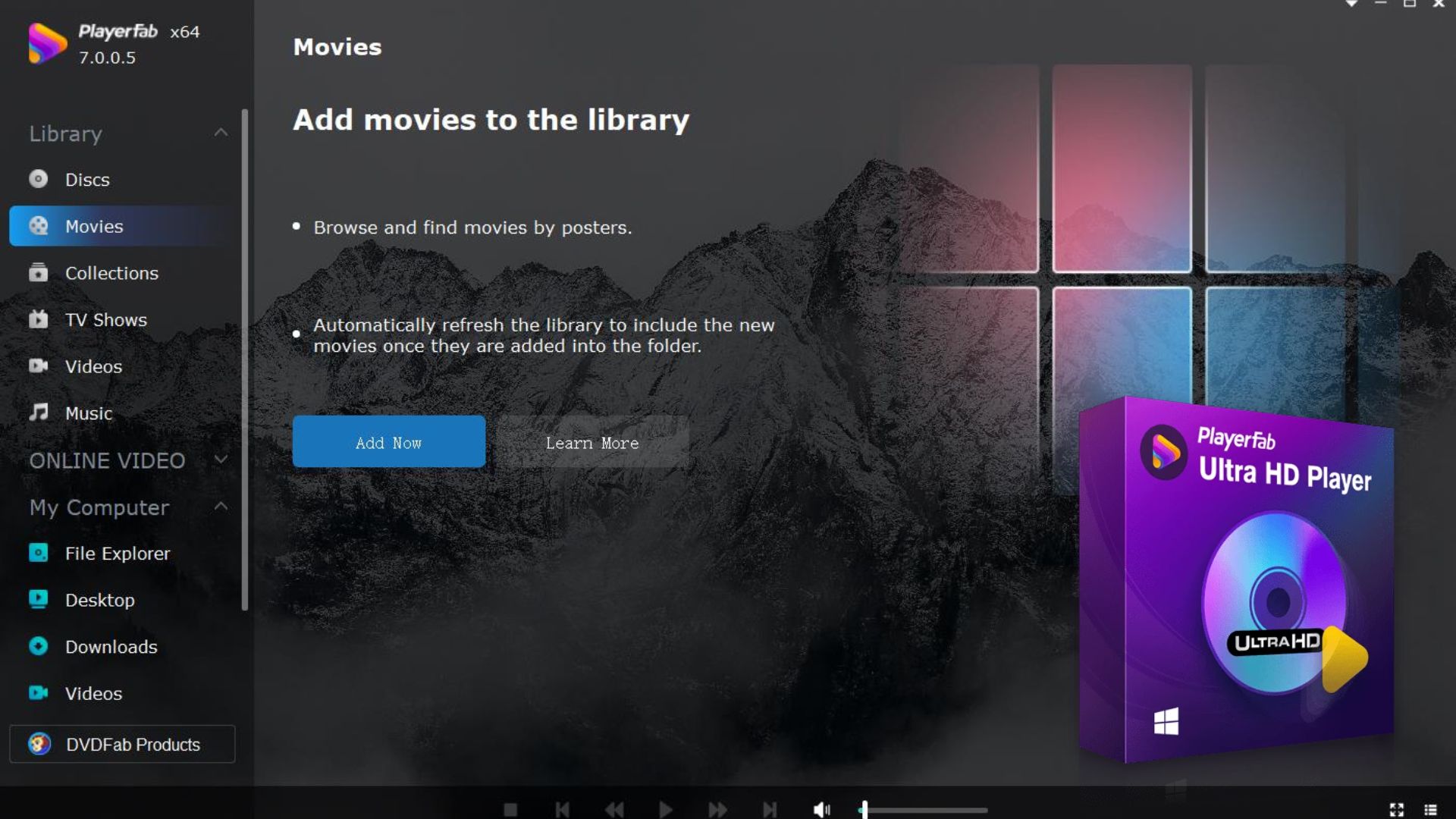Open the playlist panel icon

coord(1430,810)
